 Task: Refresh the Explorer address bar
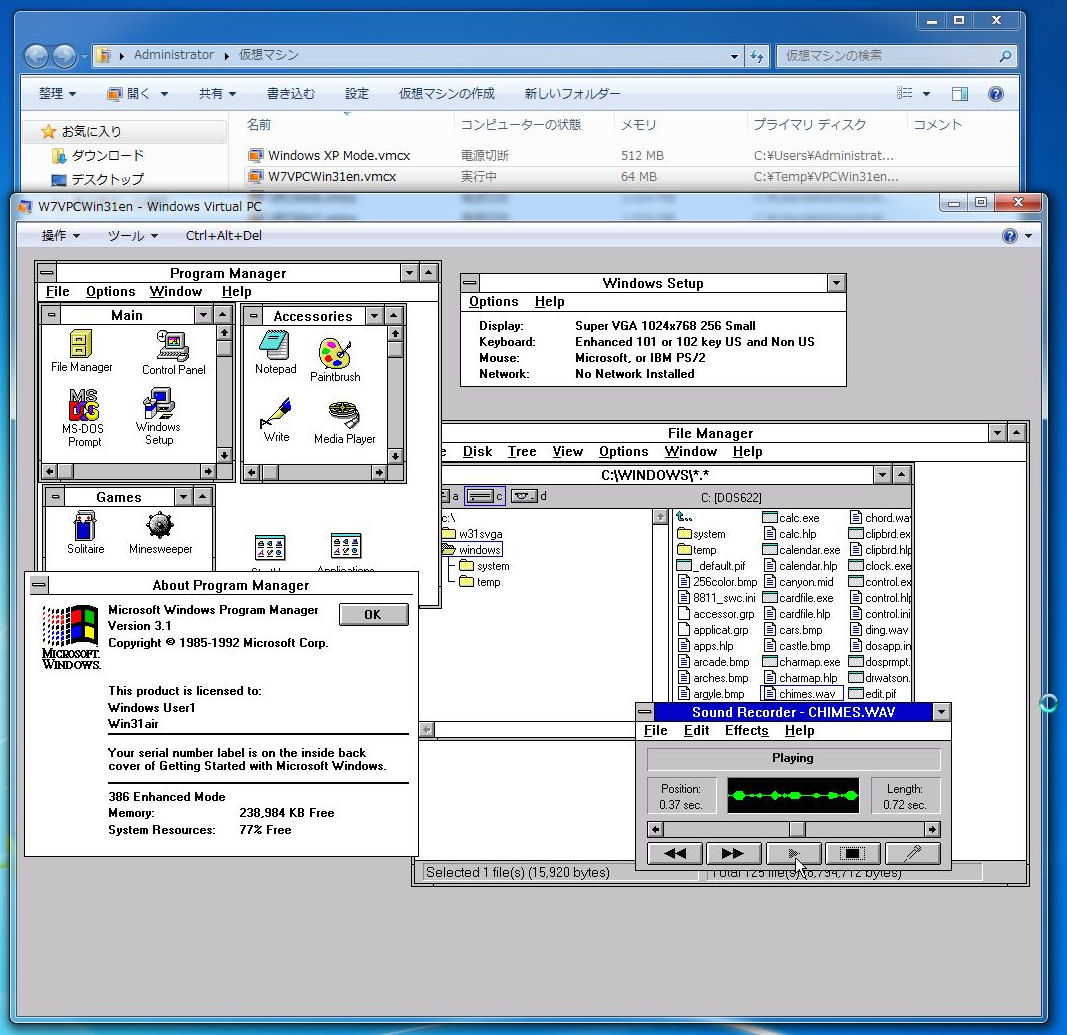click(757, 56)
